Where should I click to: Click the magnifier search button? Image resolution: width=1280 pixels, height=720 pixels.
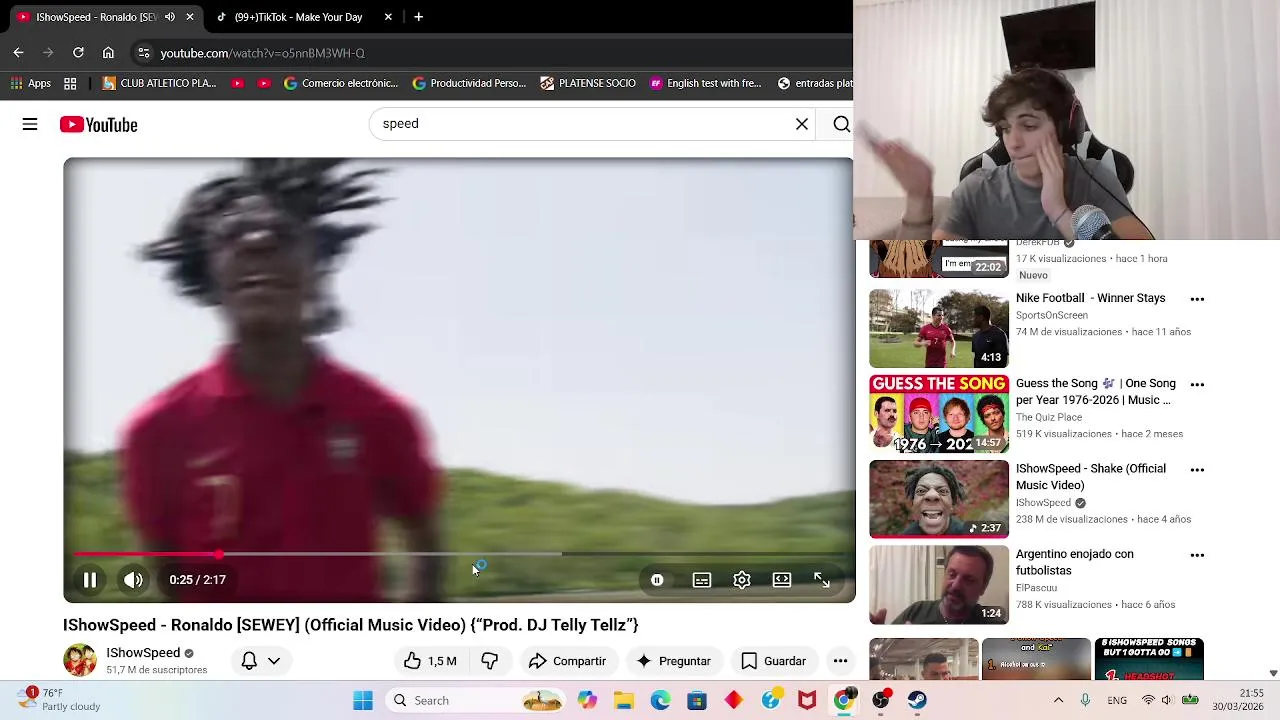pos(842,124)
